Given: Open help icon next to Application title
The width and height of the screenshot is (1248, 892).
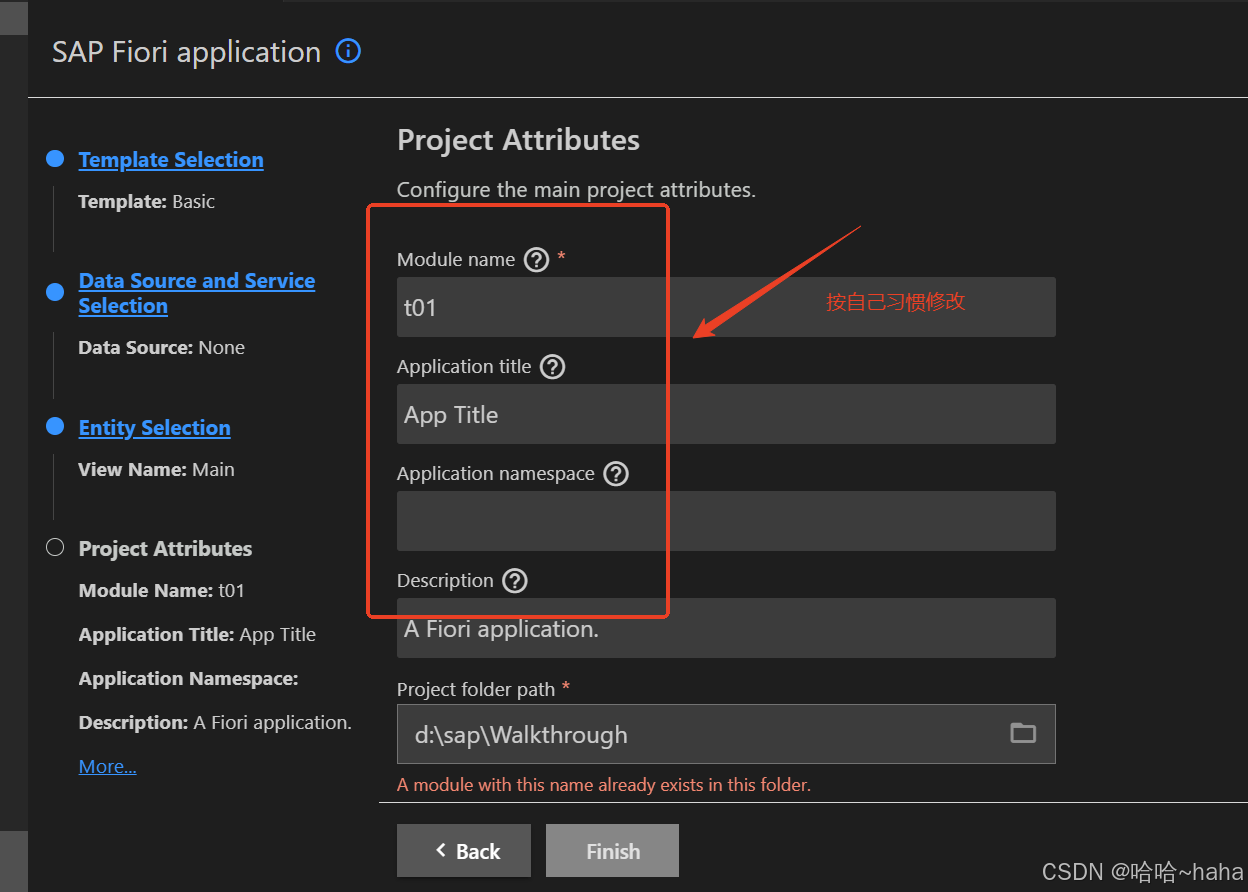Looking at the screenshot, I should (x=552, y=367).
